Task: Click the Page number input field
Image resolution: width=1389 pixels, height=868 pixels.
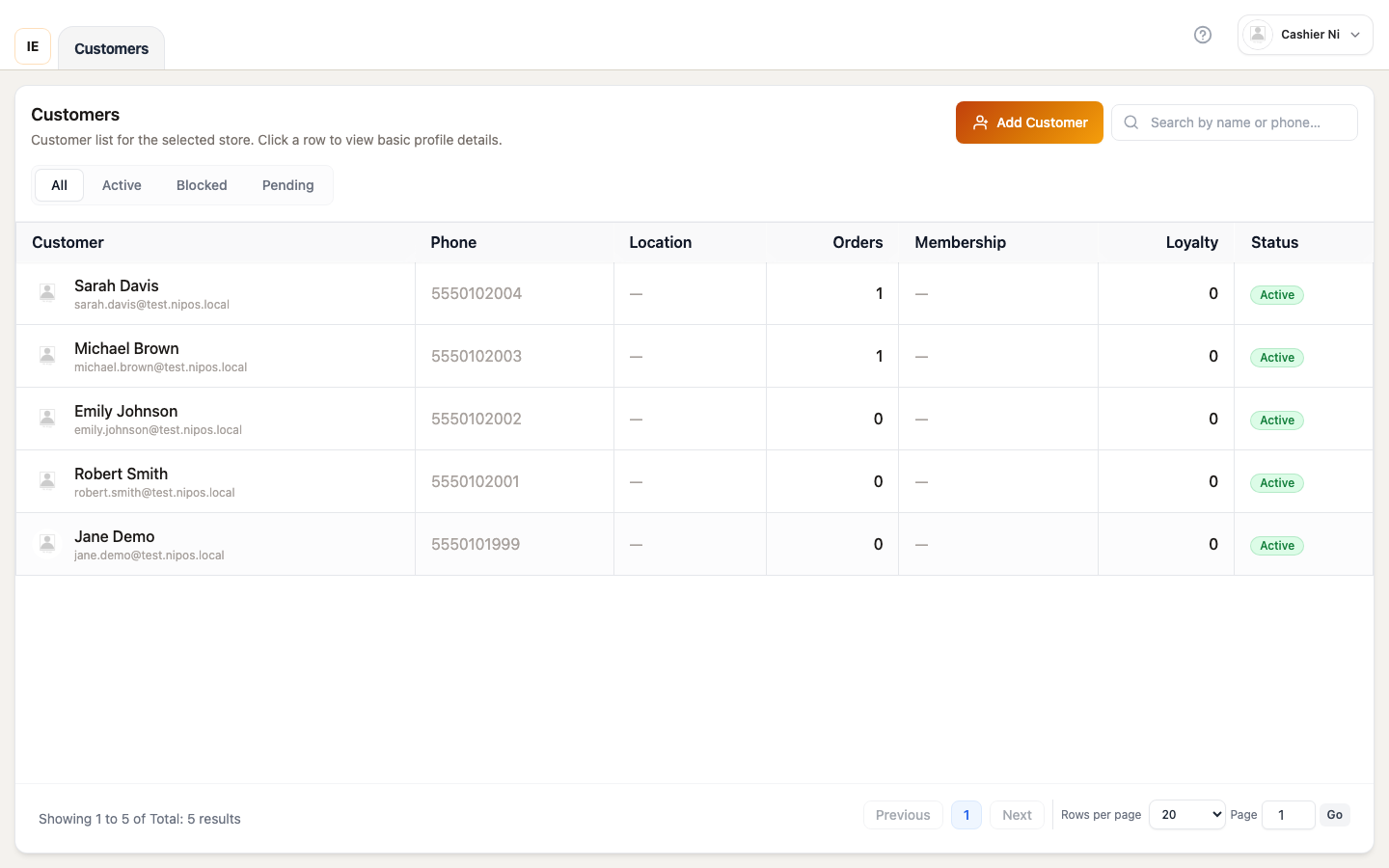Action: (1289, 815)
